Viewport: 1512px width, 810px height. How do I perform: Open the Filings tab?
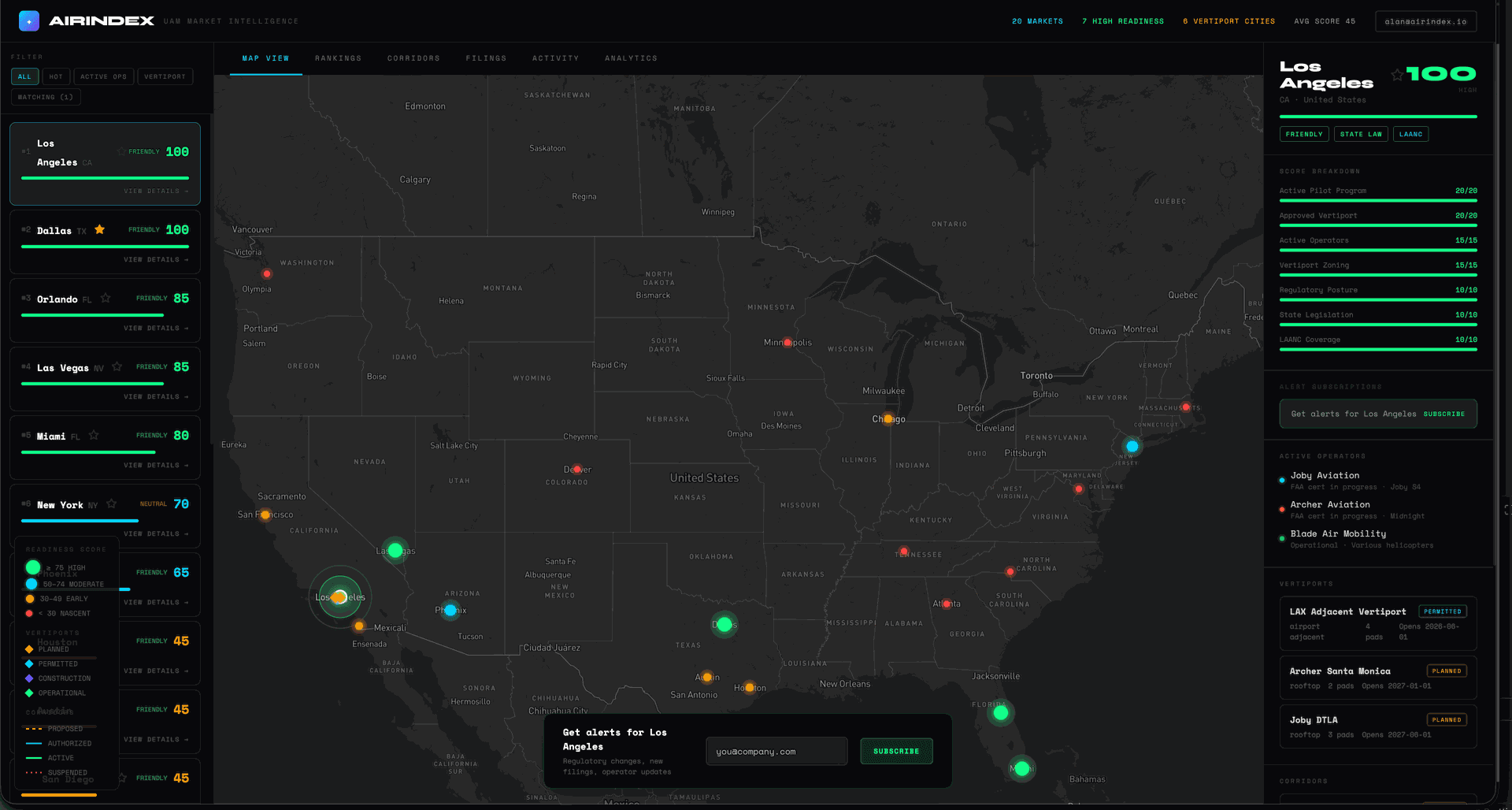tap(486, 58)
